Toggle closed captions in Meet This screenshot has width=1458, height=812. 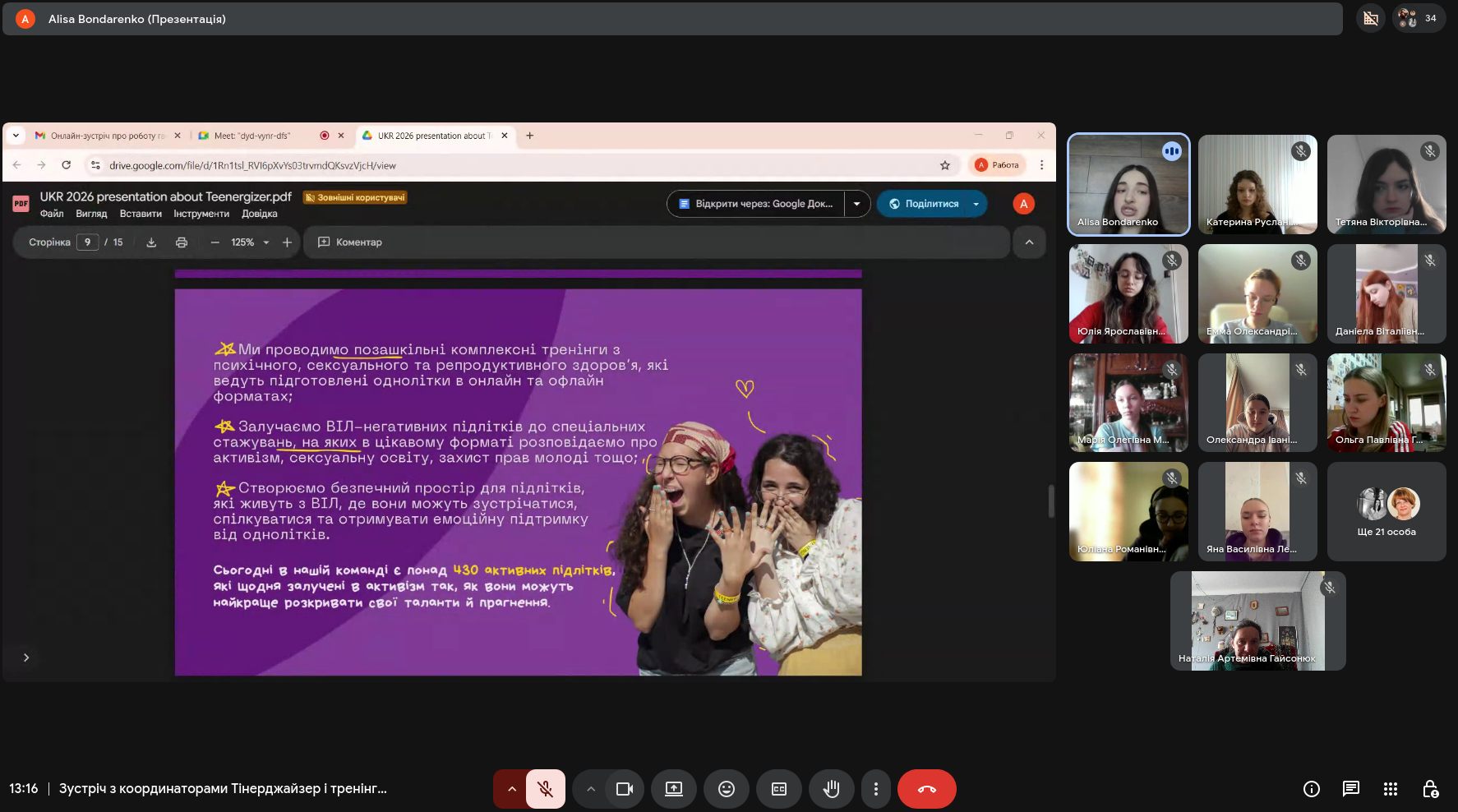click(x=779, y=789)
